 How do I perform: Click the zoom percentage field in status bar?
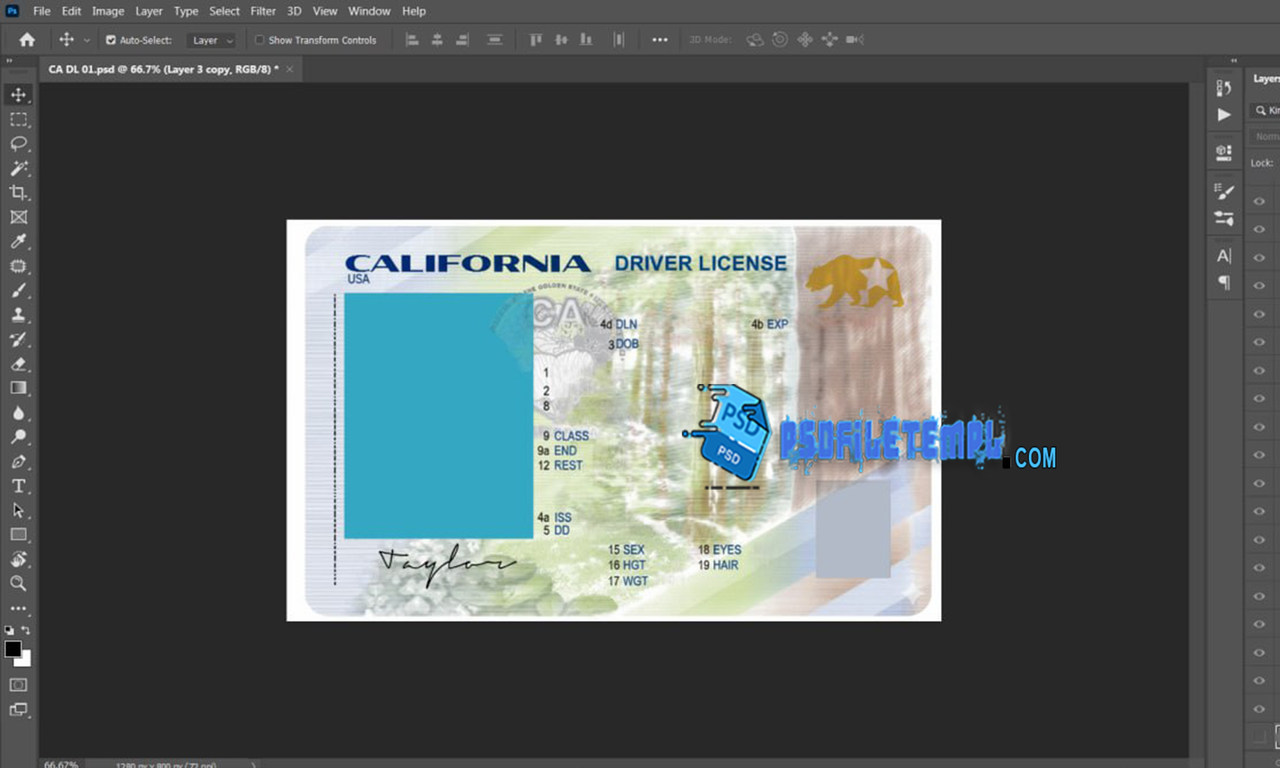60,764
